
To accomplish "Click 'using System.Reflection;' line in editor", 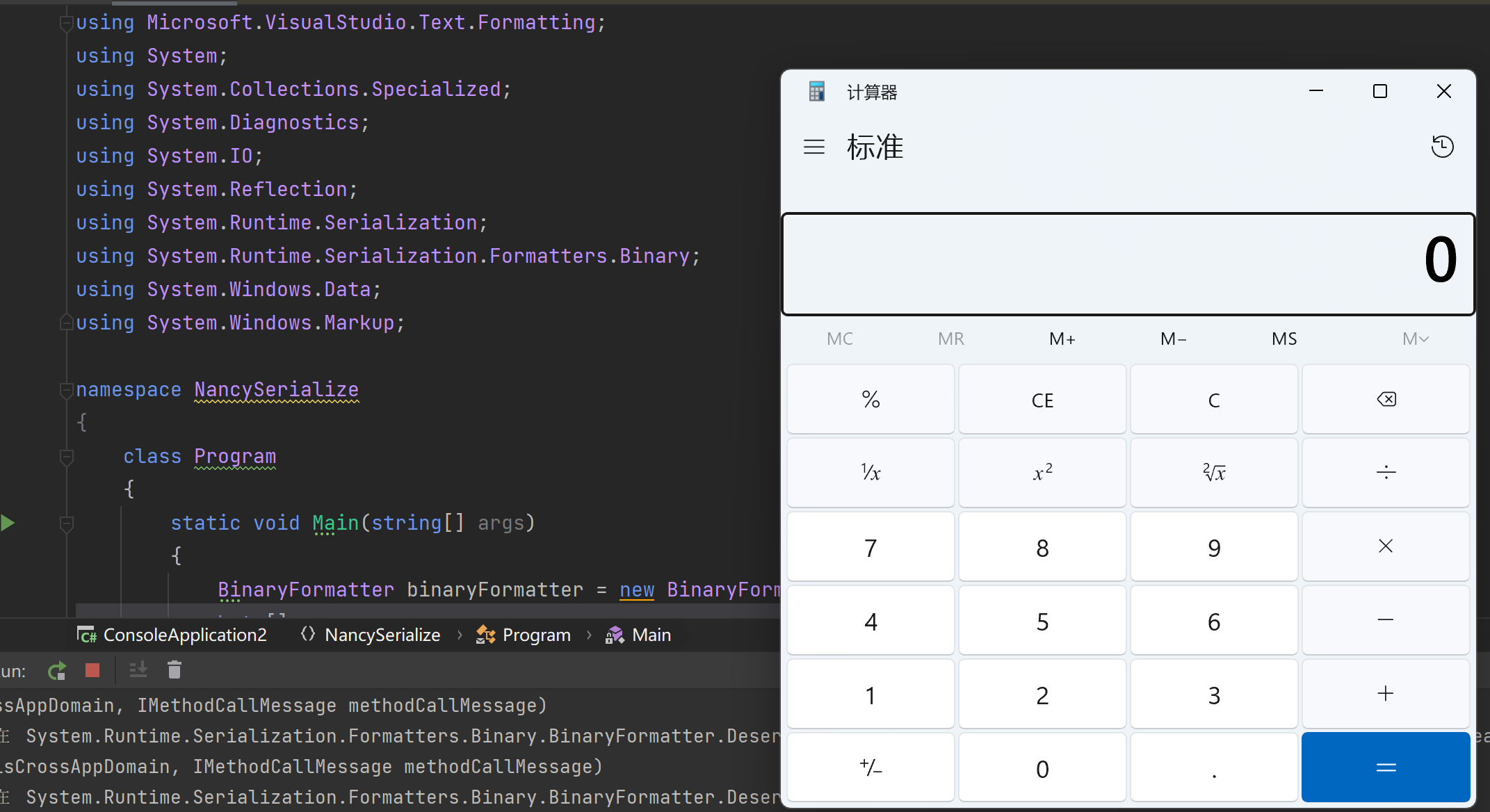I will [x=217, y=189].
